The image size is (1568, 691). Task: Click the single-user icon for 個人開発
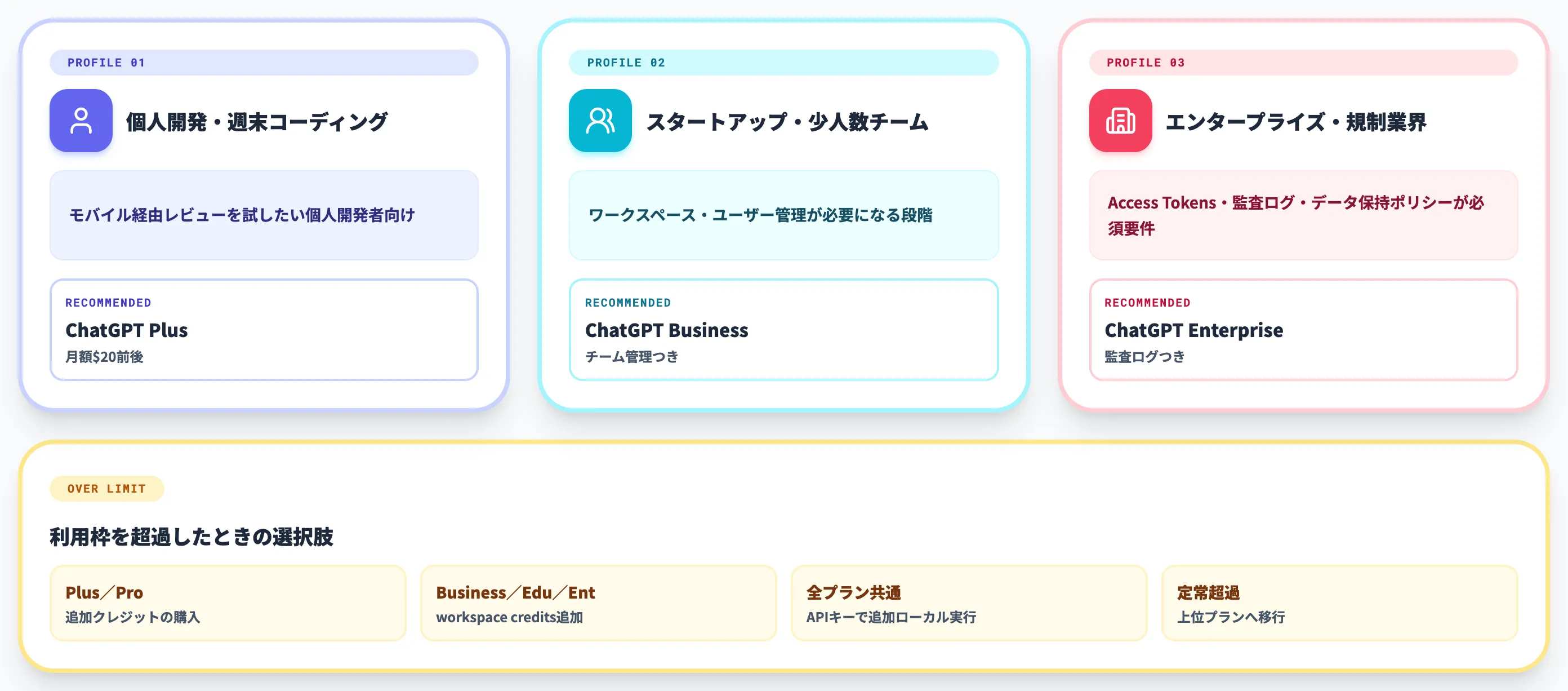point(81,121)
